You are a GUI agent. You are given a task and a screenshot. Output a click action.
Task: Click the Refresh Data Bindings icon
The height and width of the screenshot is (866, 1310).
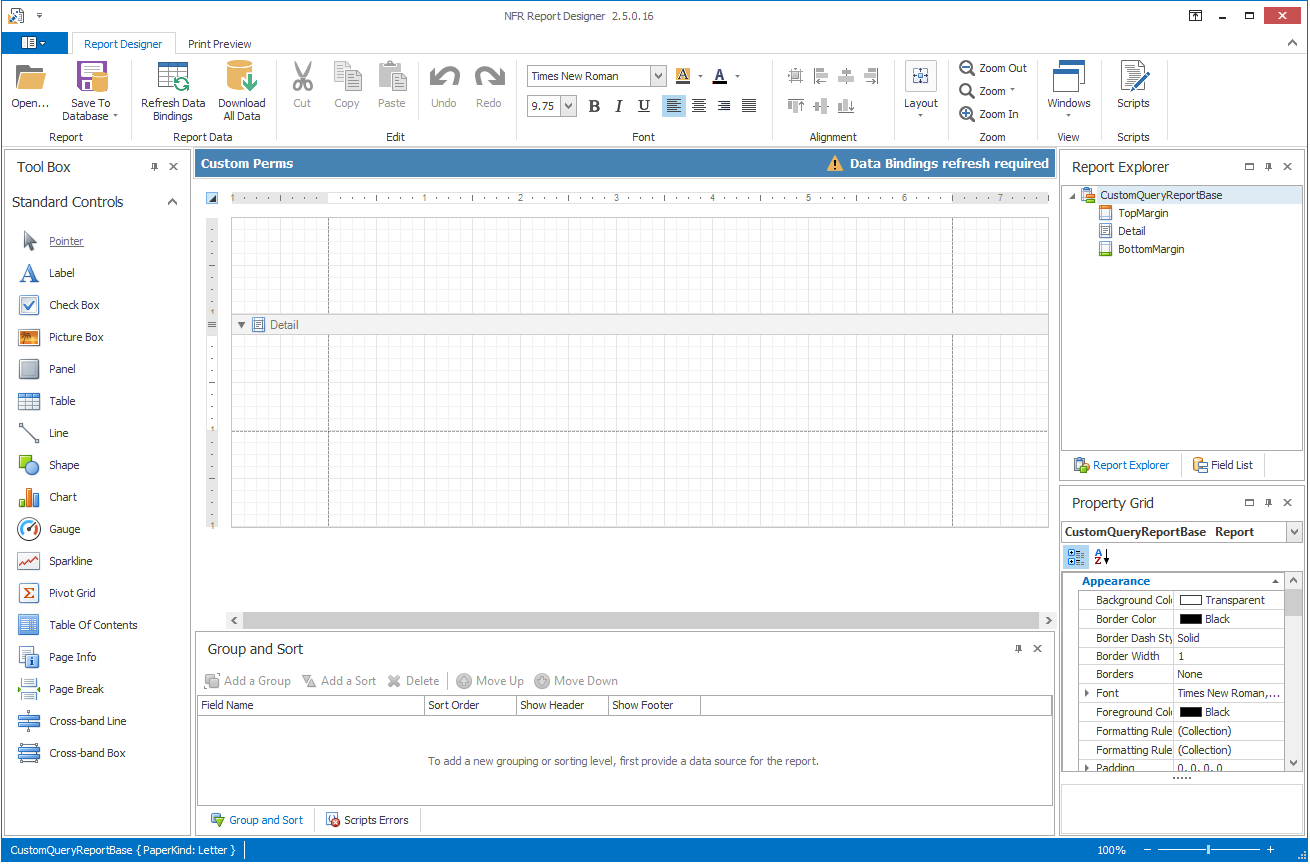point(173,78)
